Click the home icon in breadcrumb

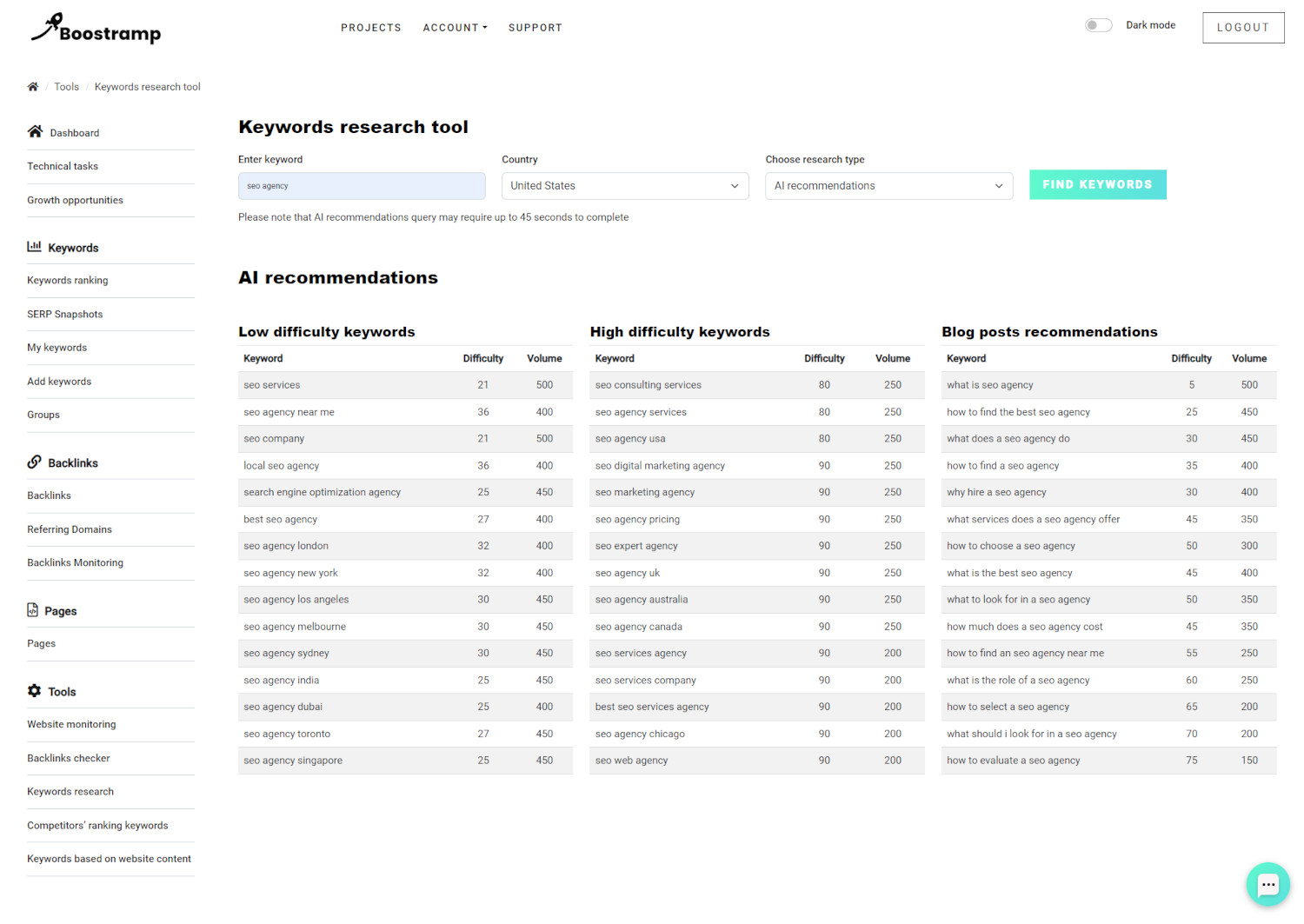coord(33,87)
